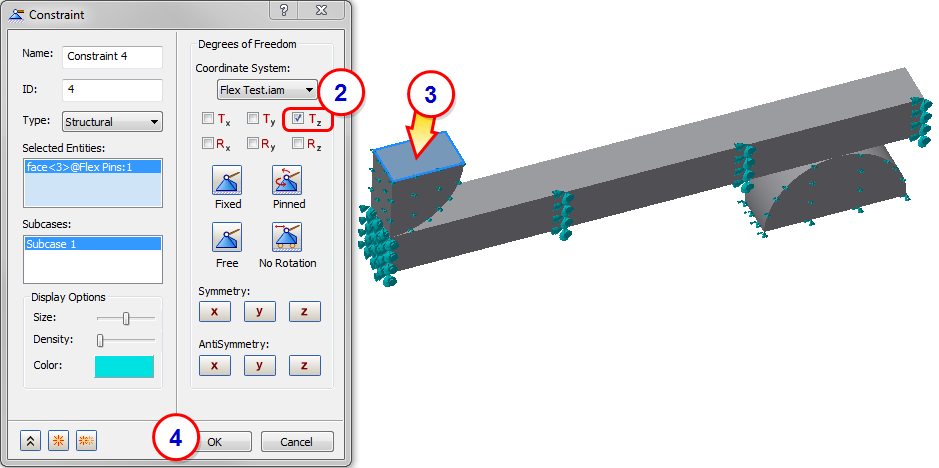The image size is (939, 468).
Task: Select Subcase 1 in Subcases list
Action: (x=93, y=244)
